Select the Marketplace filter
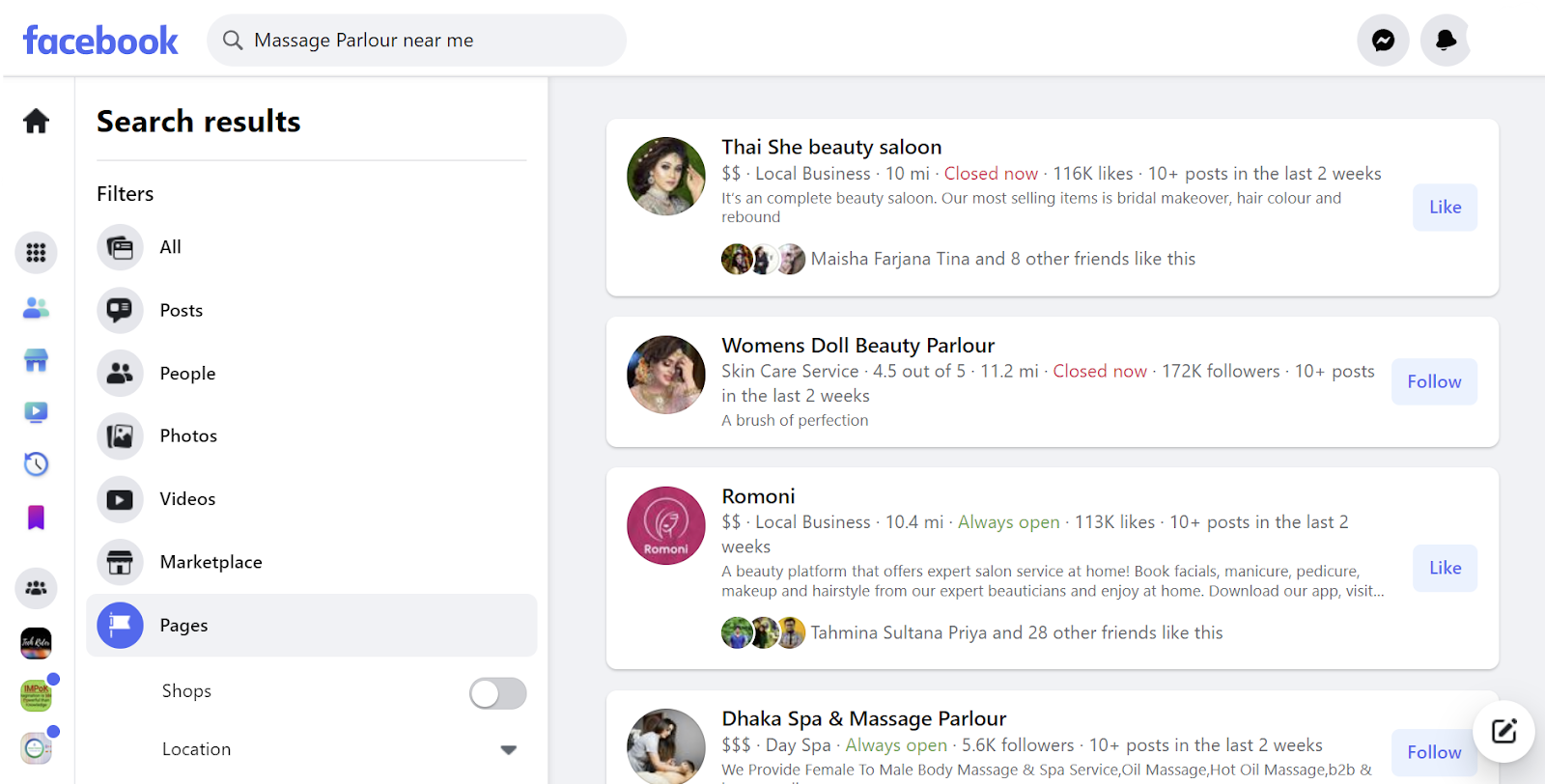 (x=311, y=562)
